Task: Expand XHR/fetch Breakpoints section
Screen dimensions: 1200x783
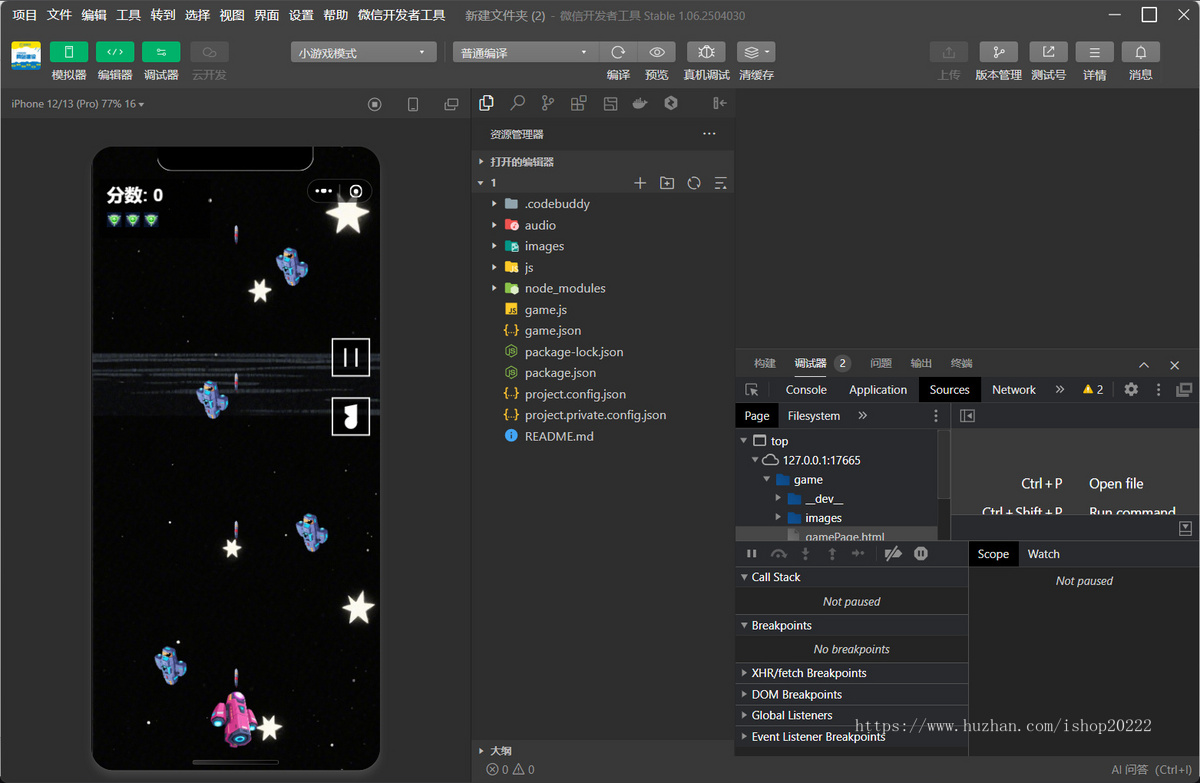Action: [852, 673]
